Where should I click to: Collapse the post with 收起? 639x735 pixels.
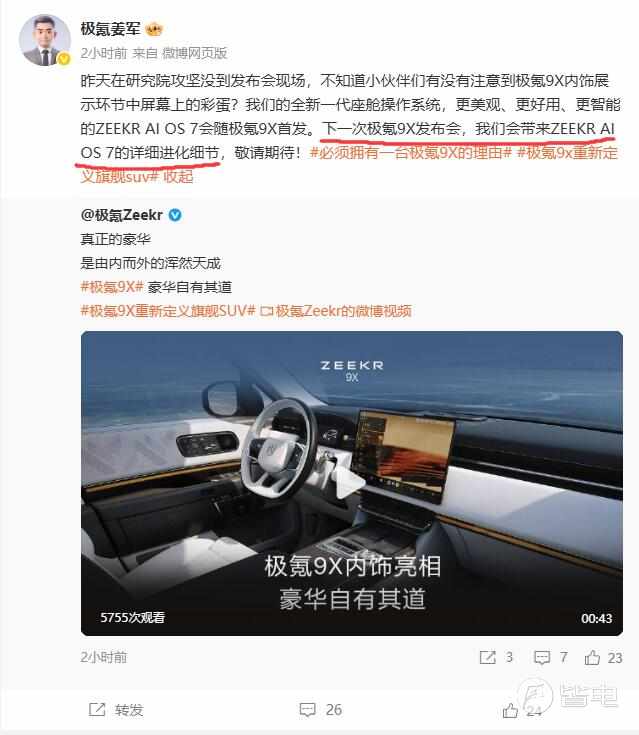pyautogui.click(x=178, y=177)
